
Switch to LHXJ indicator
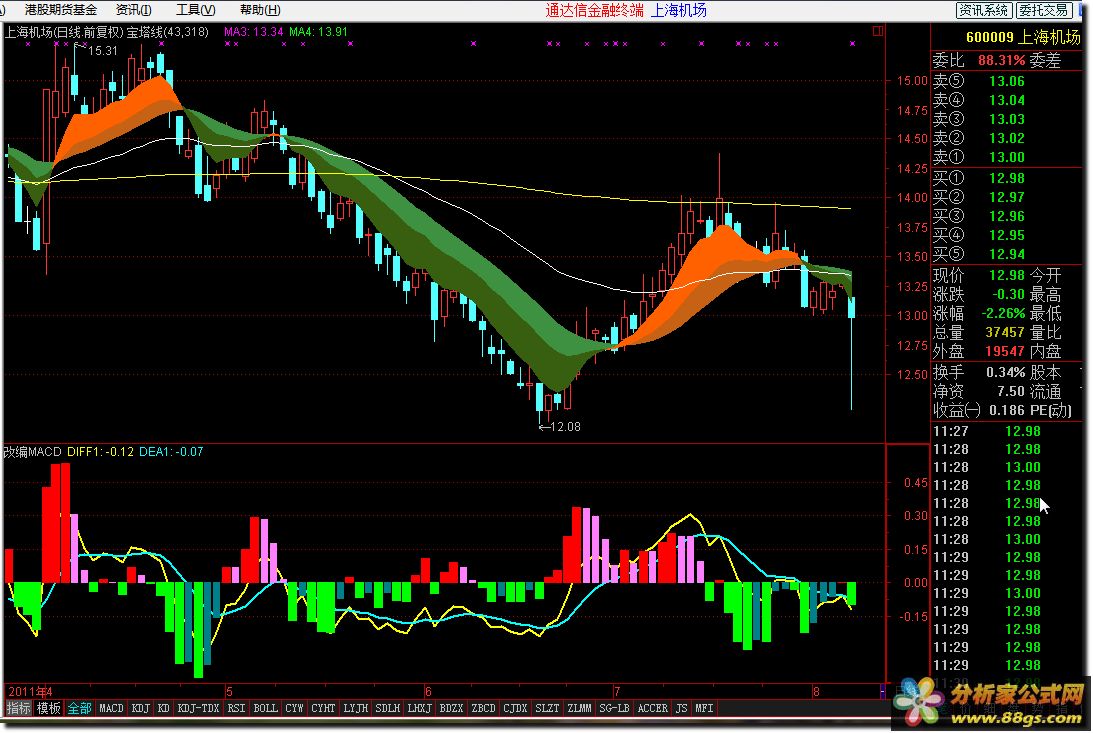tap(420, 708)
